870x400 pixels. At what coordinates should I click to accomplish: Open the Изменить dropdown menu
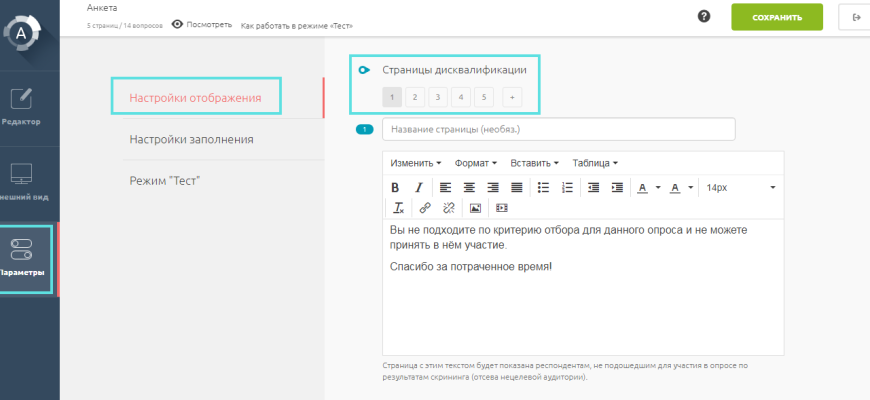click(415, 163)
